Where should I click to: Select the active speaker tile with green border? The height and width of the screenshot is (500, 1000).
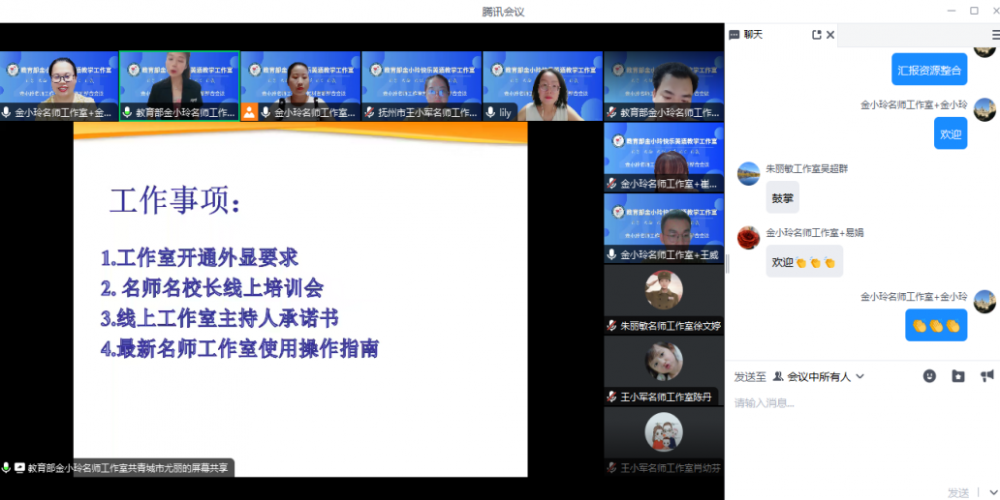[x=179, y=86]
